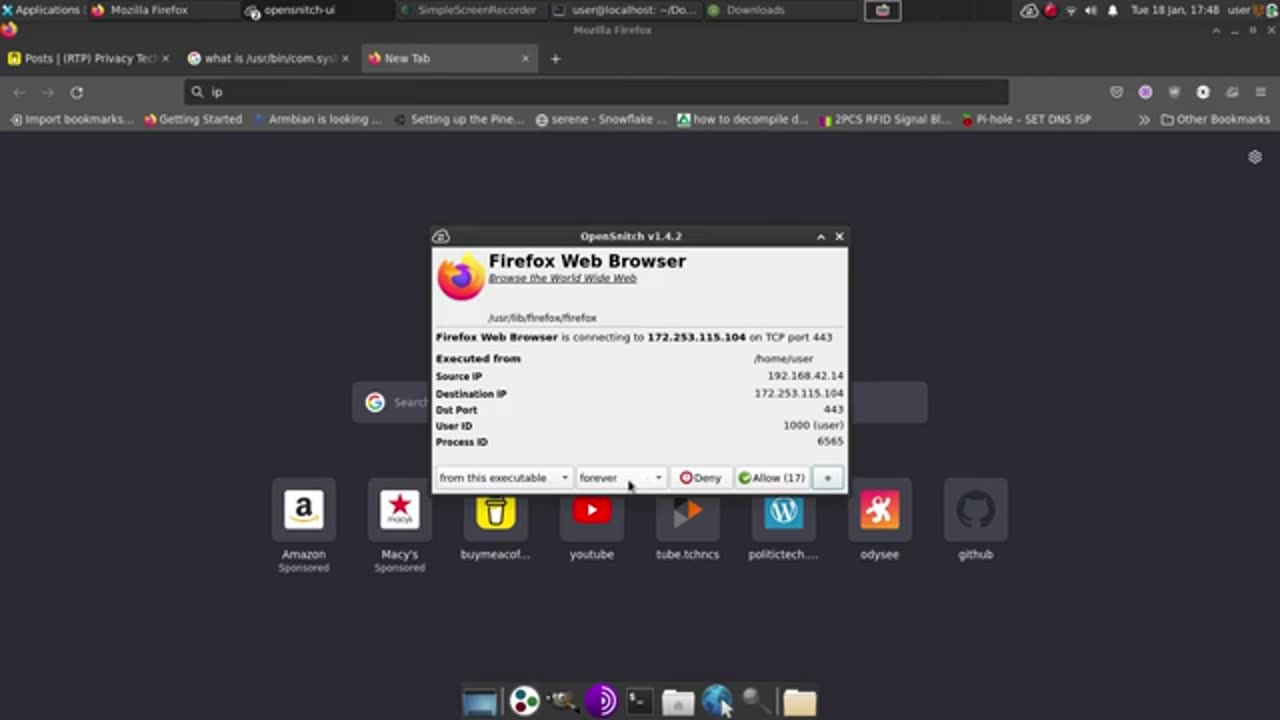Launch the magnifier search icon in dock

756,702
